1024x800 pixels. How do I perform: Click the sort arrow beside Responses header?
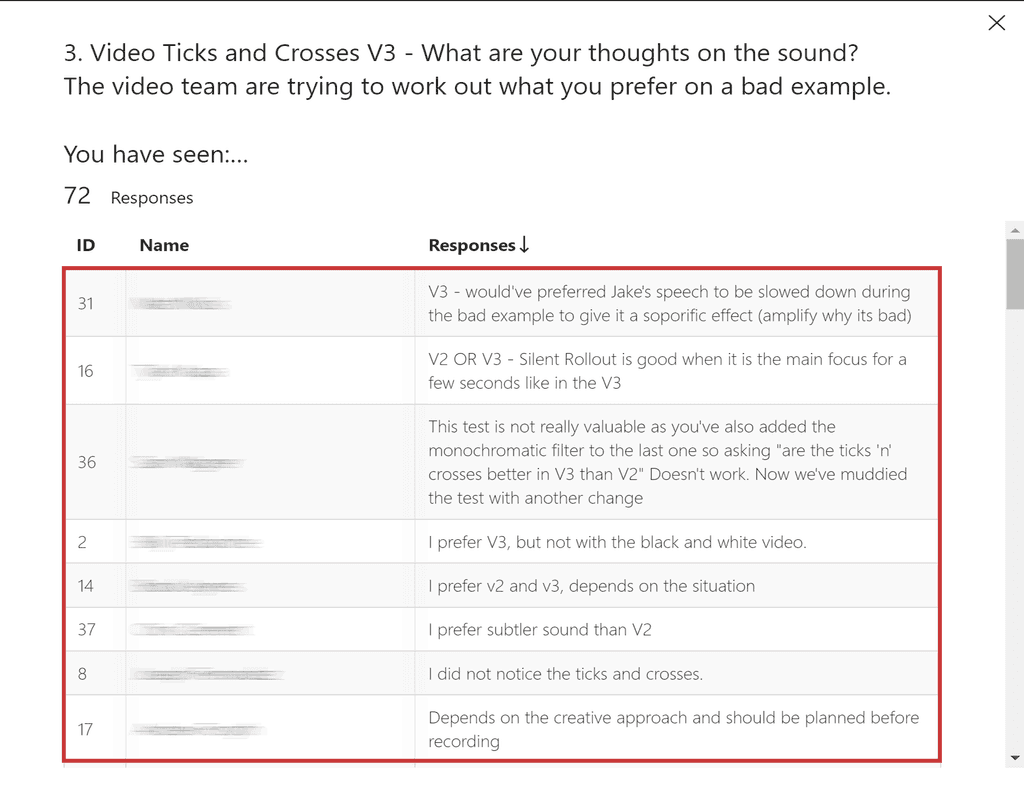click(x=524, y=245)
